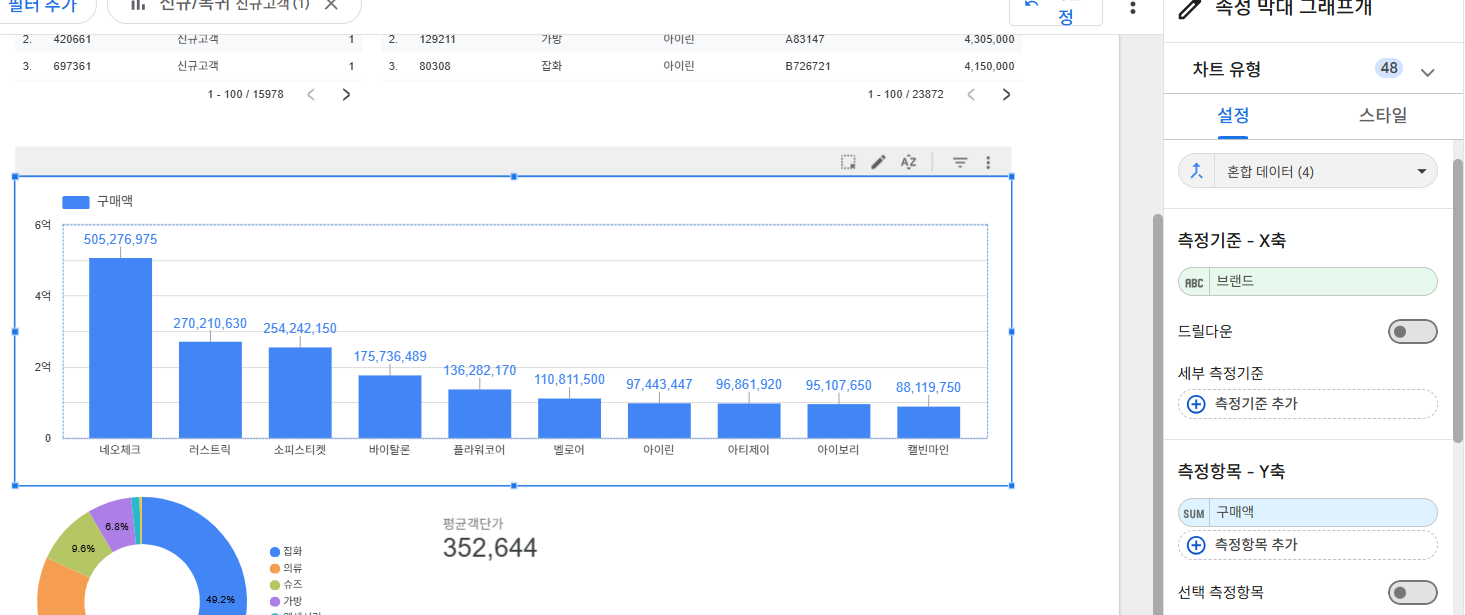The width and height of the screenshot is (1465, 615).
Task: Click the 아티제이 axis label
Action: (x=749, y=450)
